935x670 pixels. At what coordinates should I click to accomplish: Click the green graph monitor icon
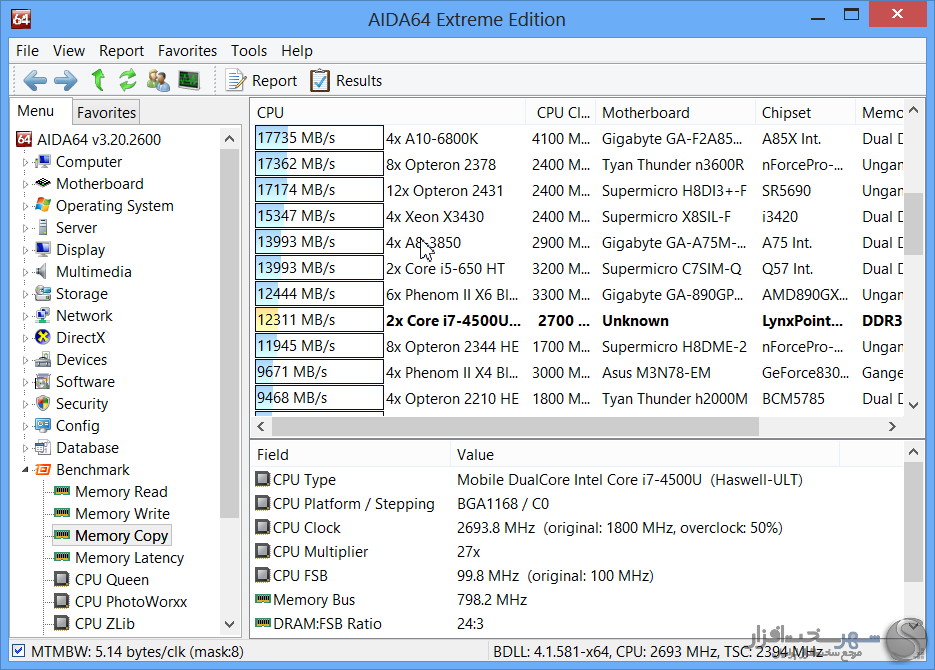(x=188, y=80)
